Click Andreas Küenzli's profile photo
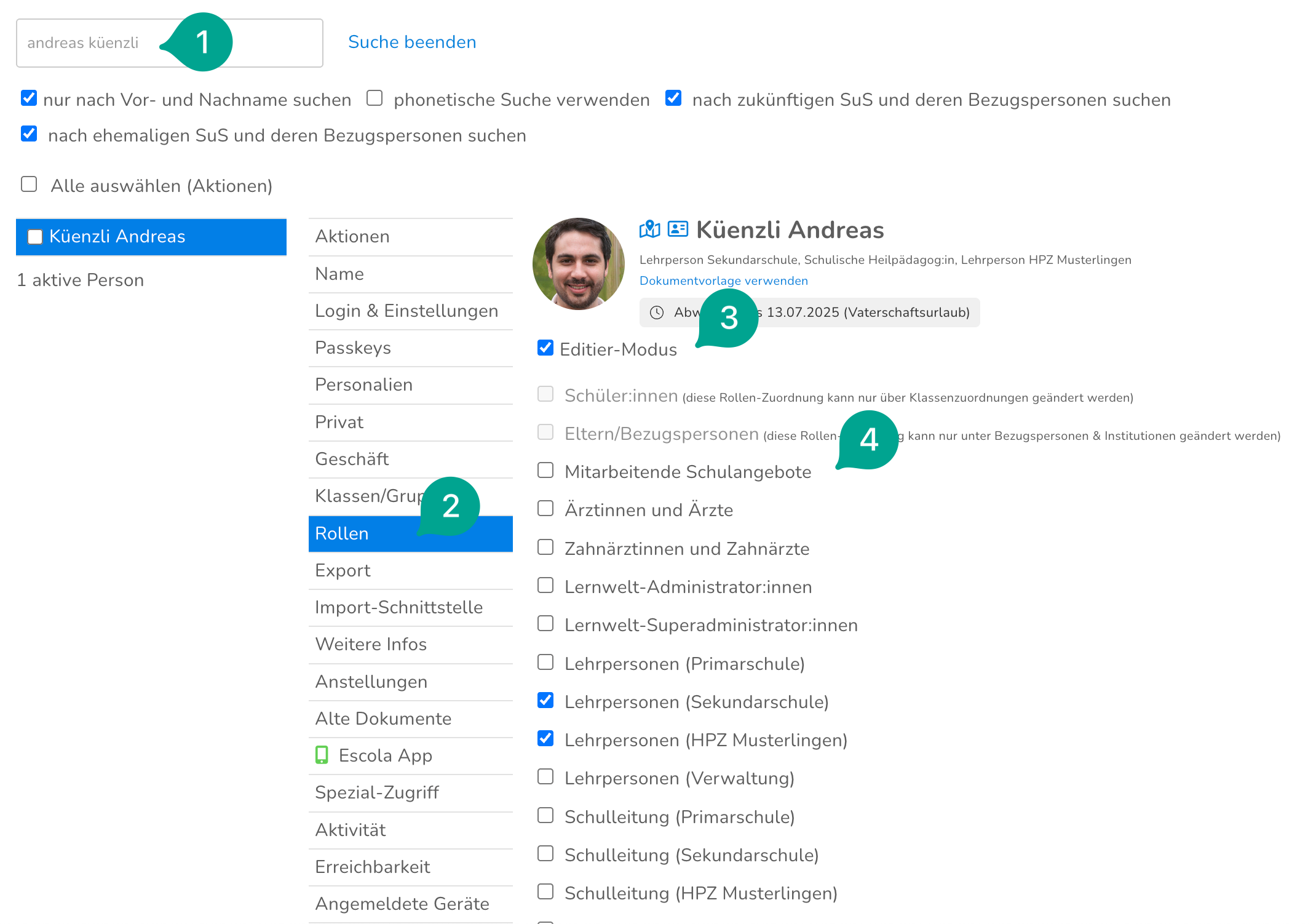The image size is (1316, 924). [578, 264]
